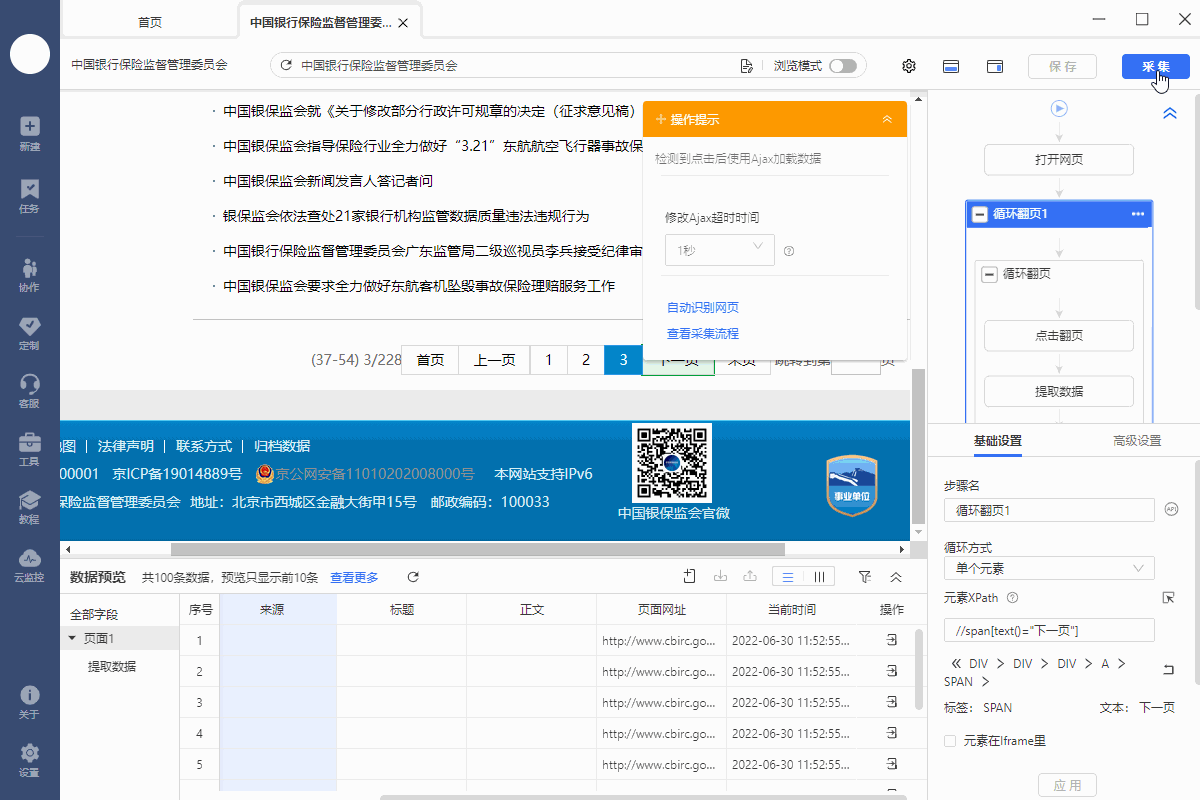The image size is (1200, 800).
Task: Open the 循环方式 单个元素 dropdown
Action: click(1049, 568)
